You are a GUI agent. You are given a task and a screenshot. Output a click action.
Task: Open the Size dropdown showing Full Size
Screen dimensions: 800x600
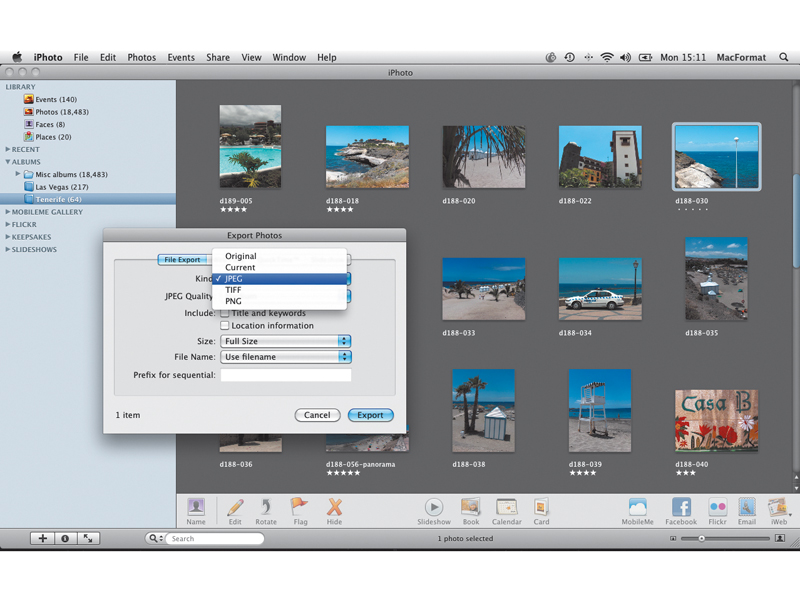pos(286,340)
